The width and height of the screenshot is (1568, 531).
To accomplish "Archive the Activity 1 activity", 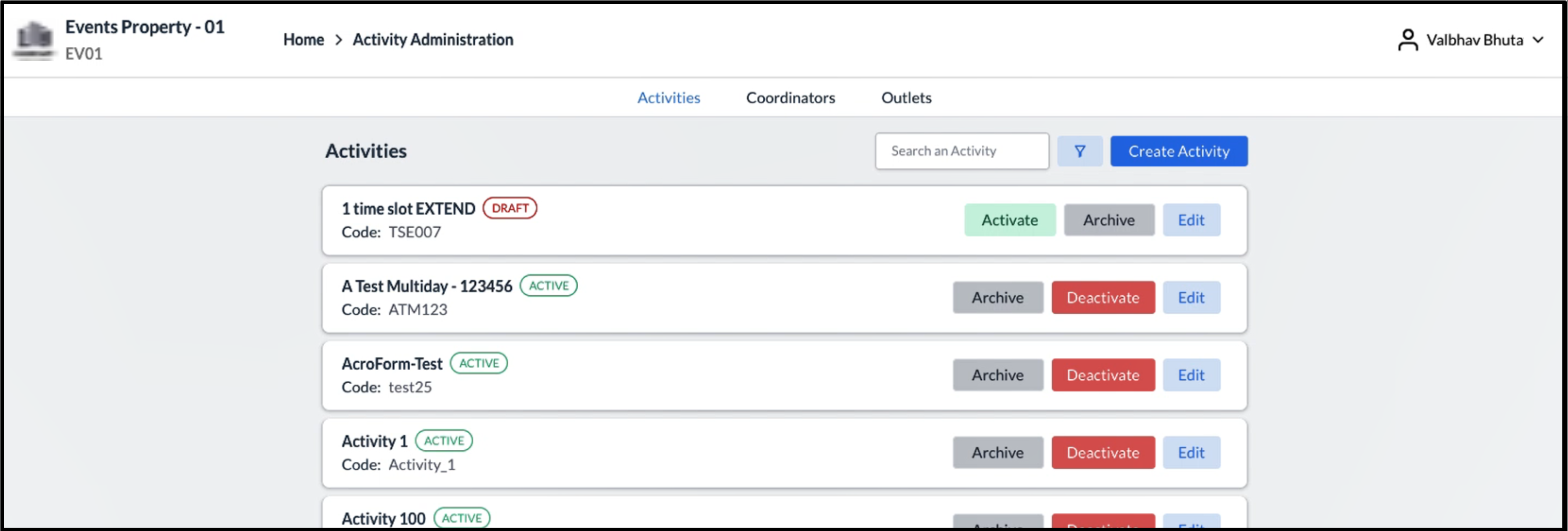I will (998, 453).
